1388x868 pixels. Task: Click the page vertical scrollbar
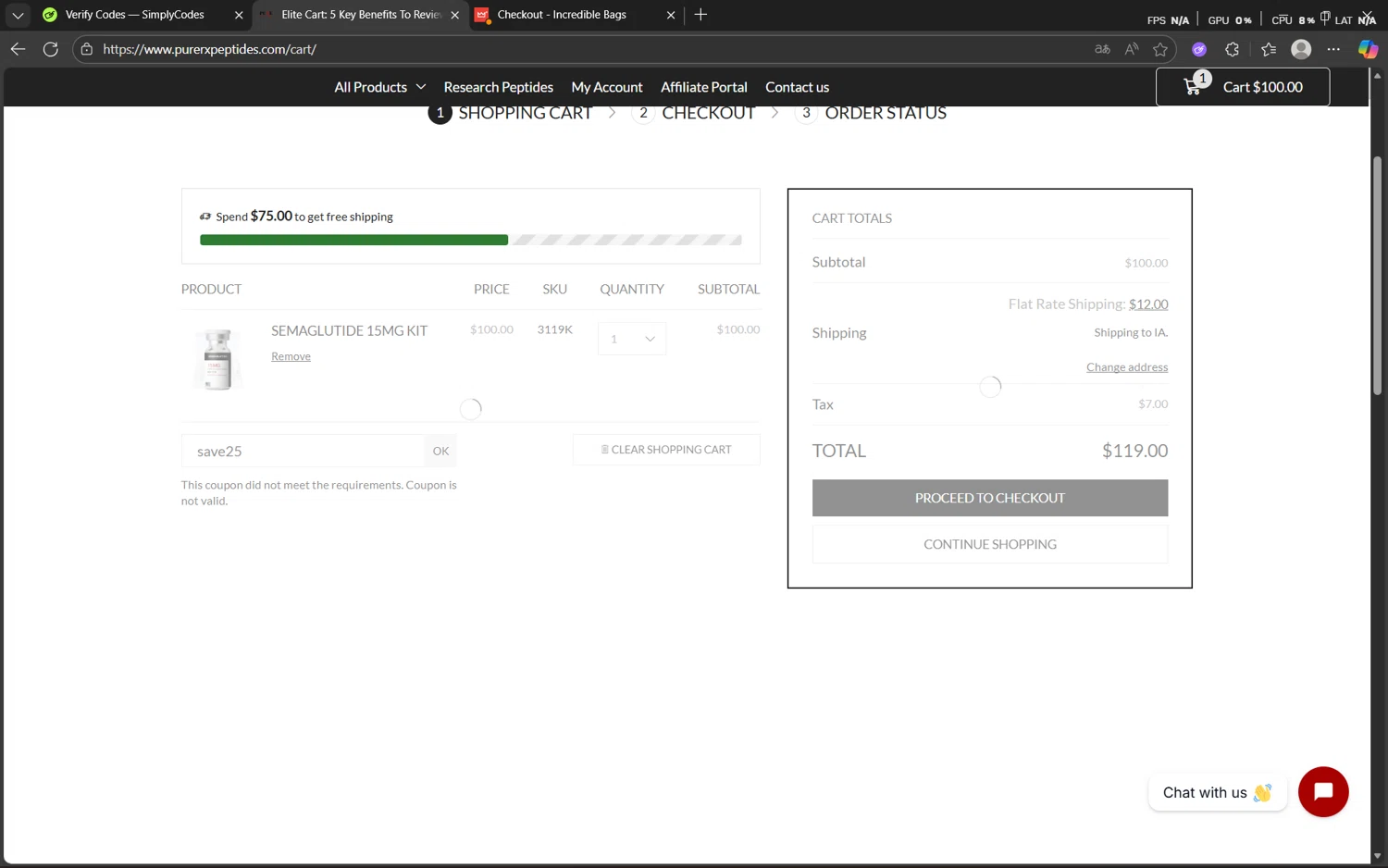(x=1378, y=275)
